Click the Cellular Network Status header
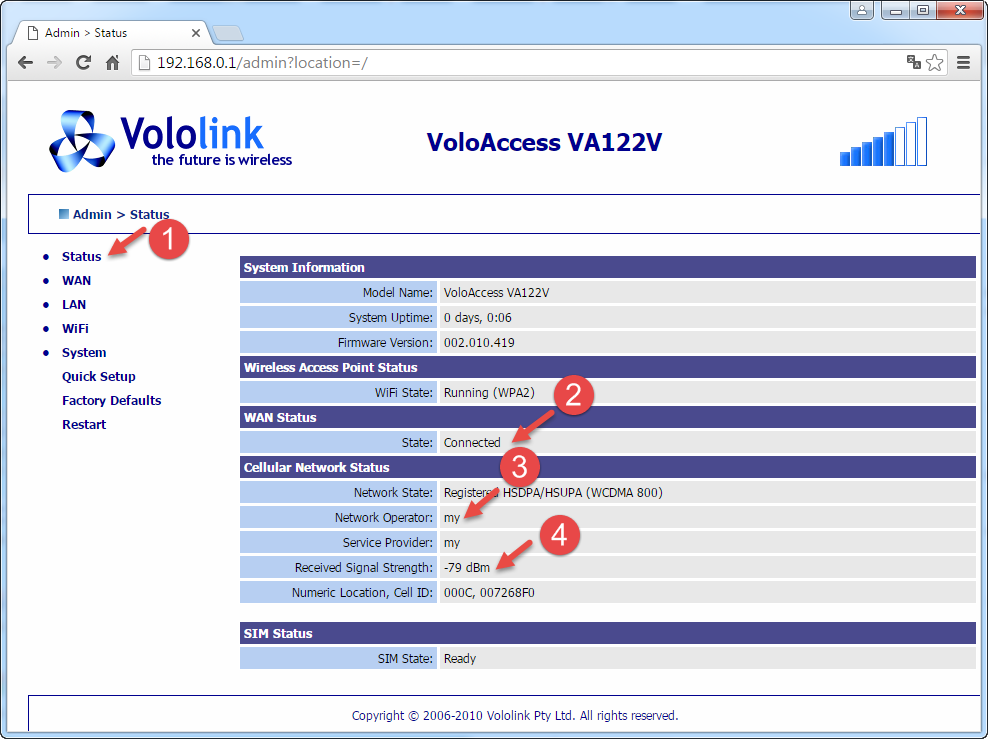Screen dimensions: 988x739 [x=607, y=467]
